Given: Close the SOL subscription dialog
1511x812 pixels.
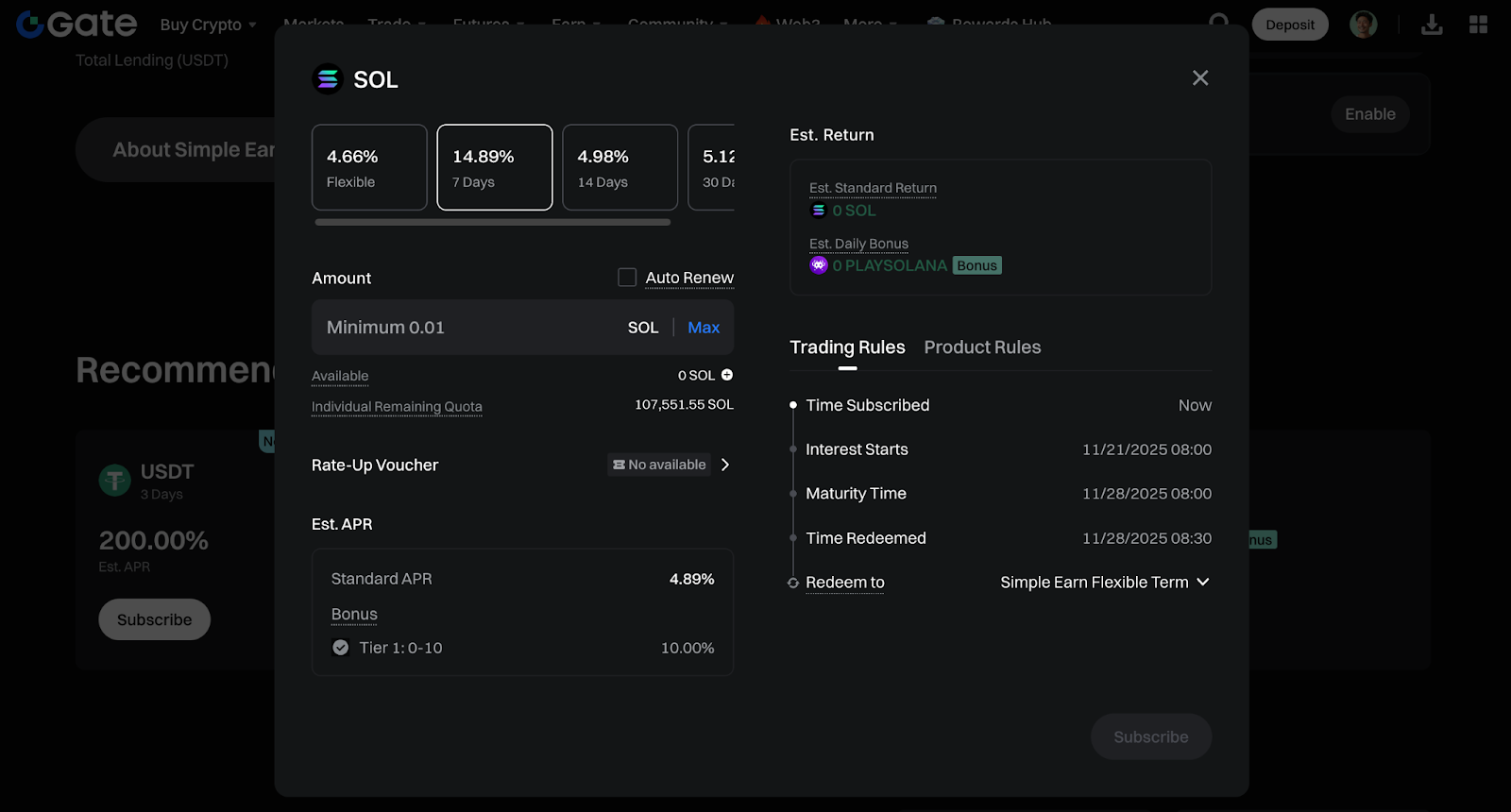Looking at the screenshot, I should pyautogui.click(x=1199, y=78).
